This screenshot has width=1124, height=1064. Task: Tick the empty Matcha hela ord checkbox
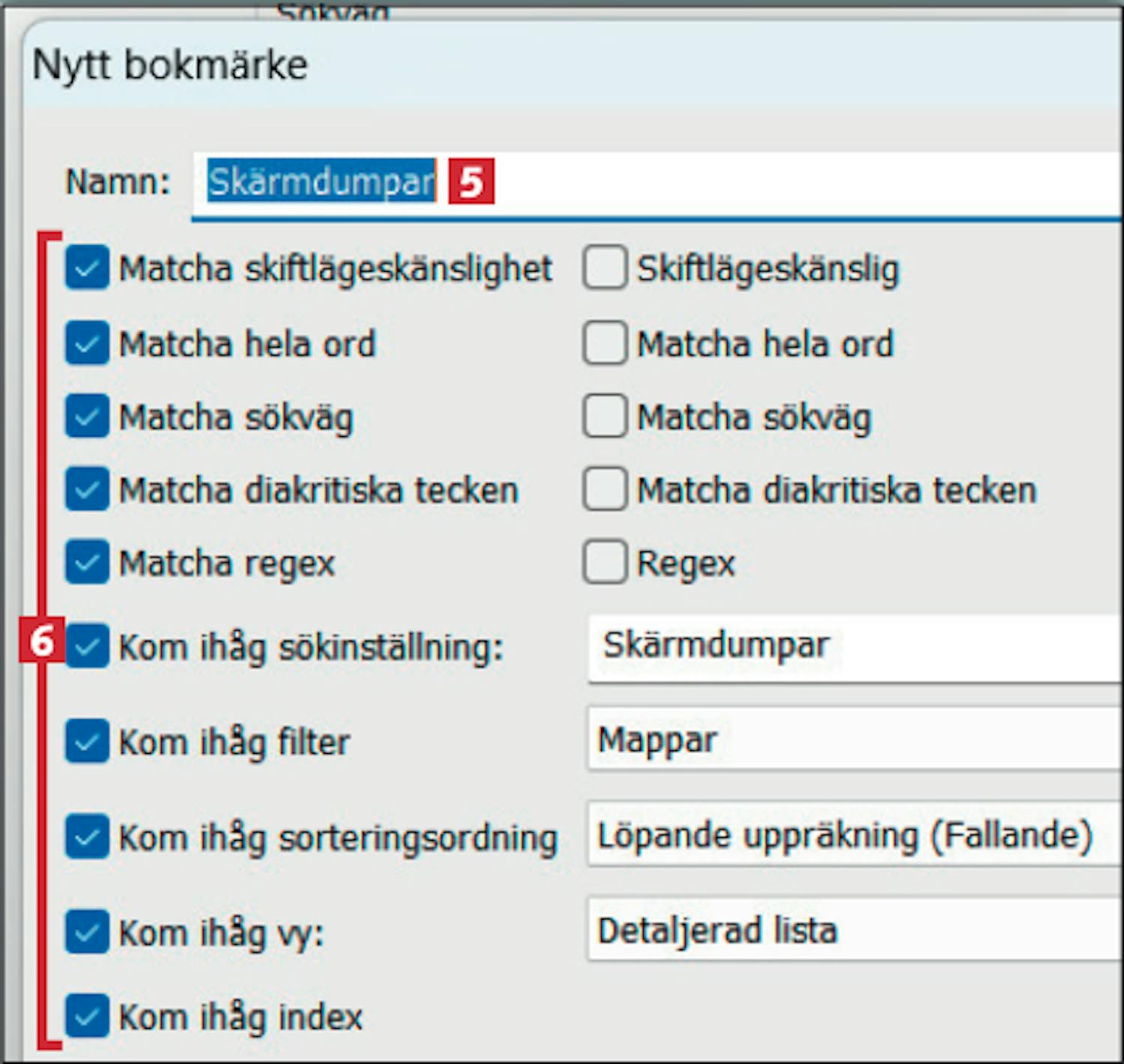[x=605, y=343]
